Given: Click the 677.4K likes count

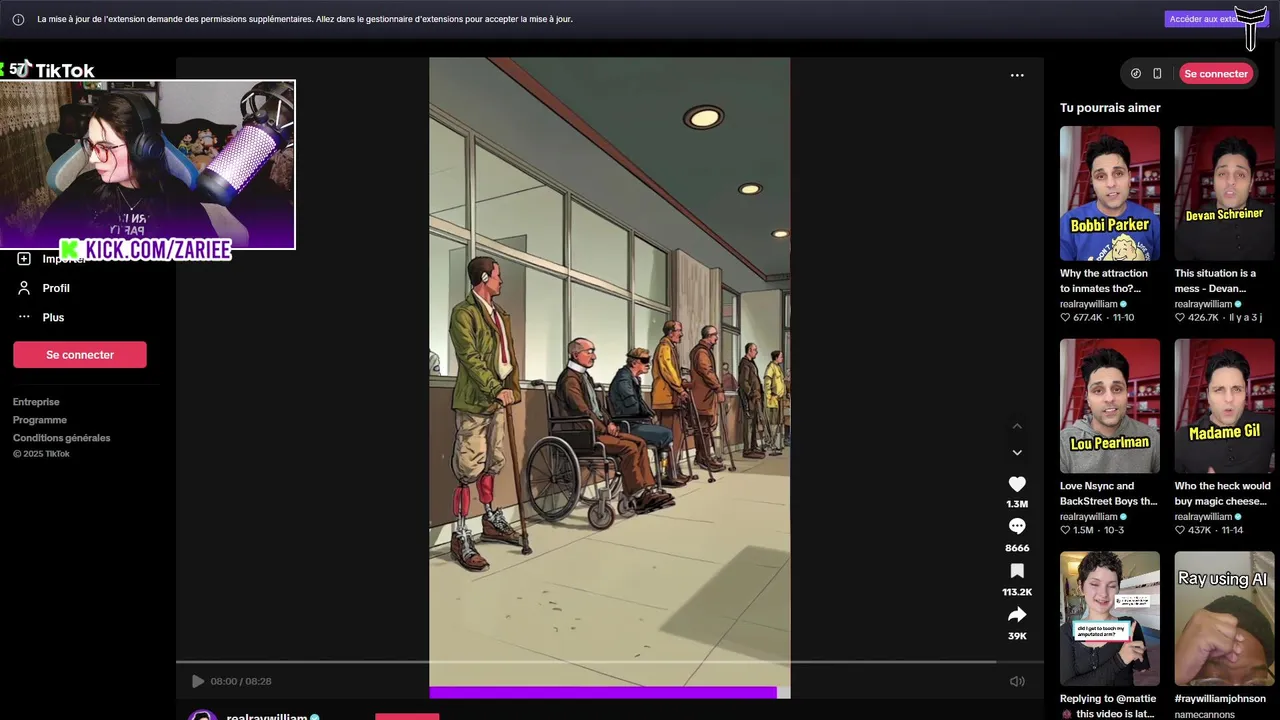Looking at the screenshot, I should (x=1087, y=317).
